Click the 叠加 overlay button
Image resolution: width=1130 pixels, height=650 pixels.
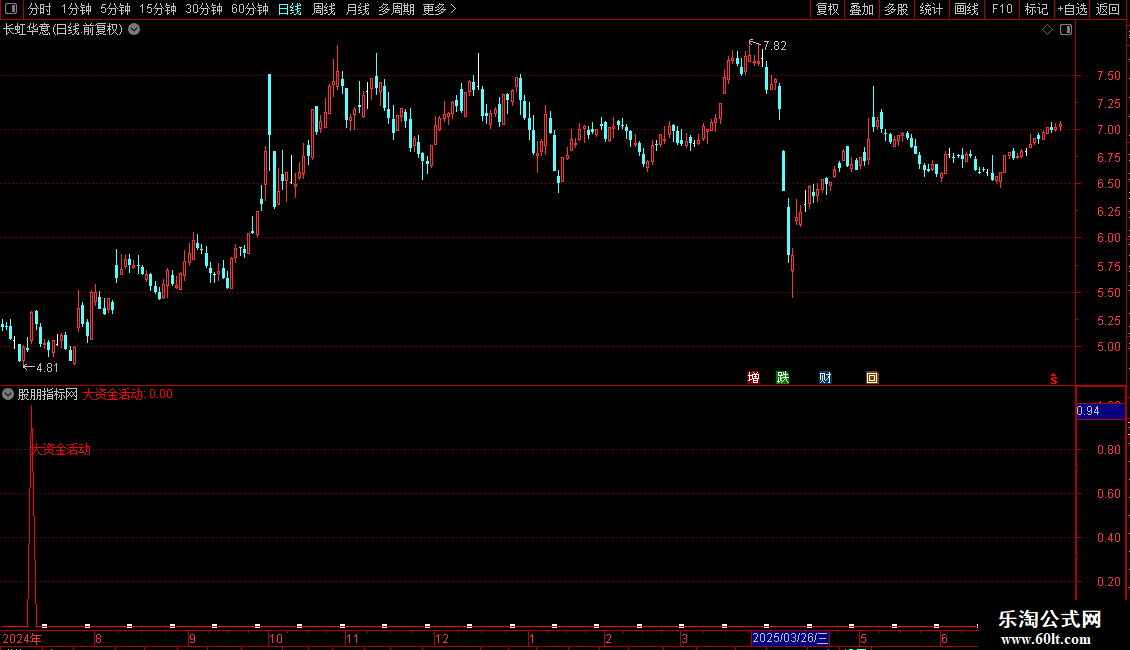pyautogui.click(x=862, y=9)
